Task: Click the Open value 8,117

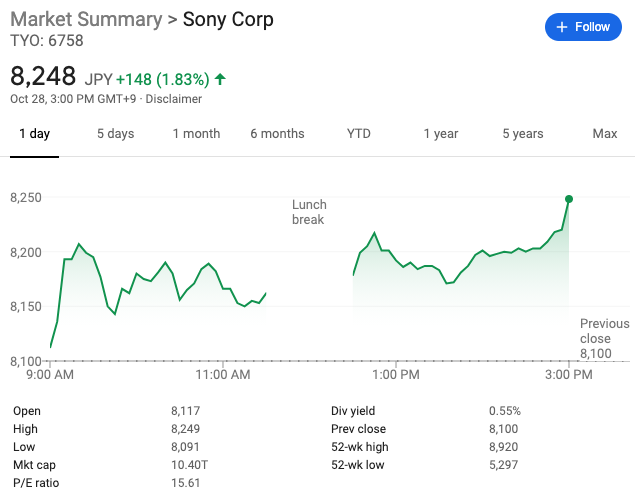Action: tap(185, 411)
